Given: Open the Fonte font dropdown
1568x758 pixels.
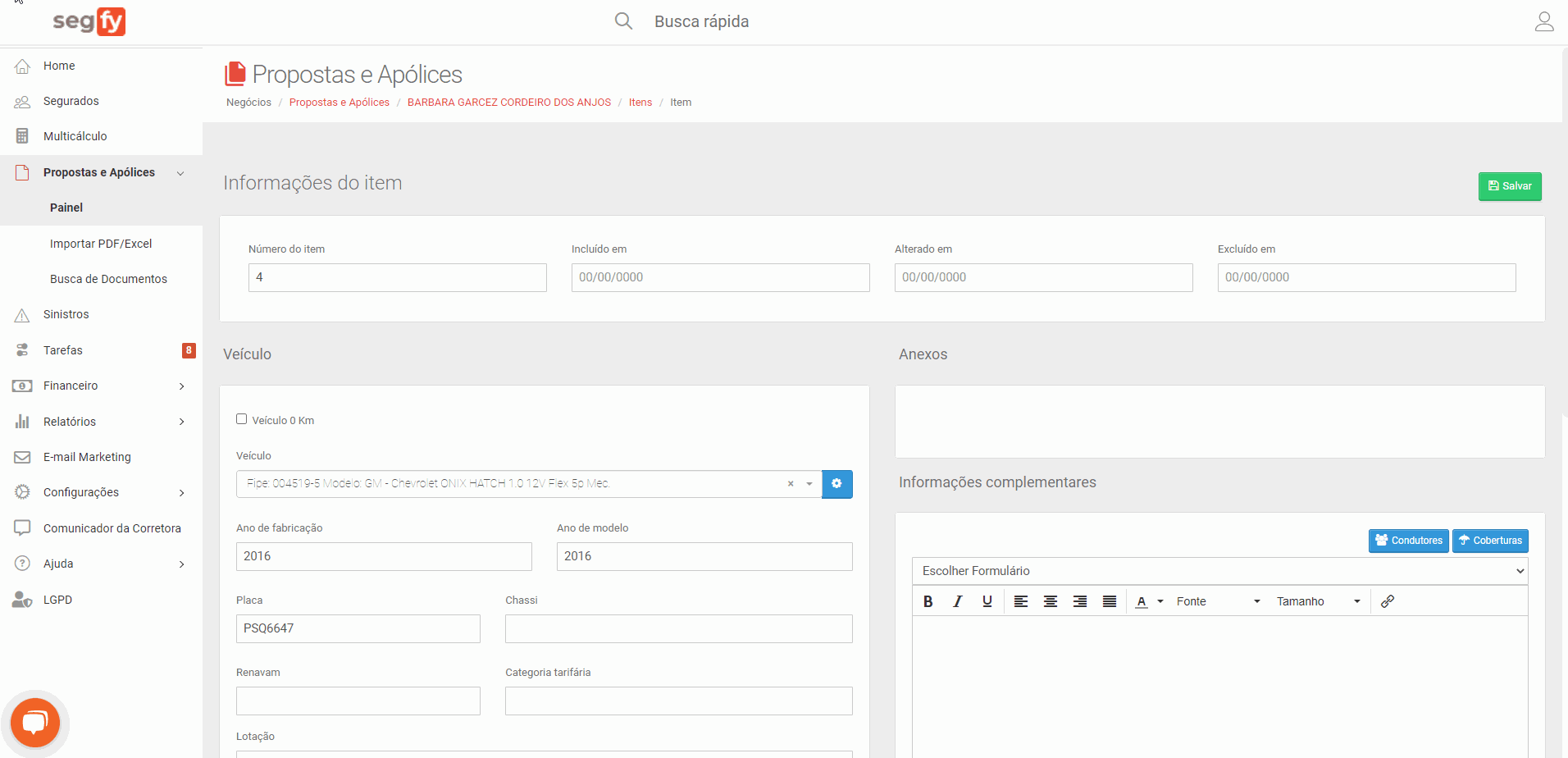Looking at the screenshot, I should click(x=1217, y=601).
